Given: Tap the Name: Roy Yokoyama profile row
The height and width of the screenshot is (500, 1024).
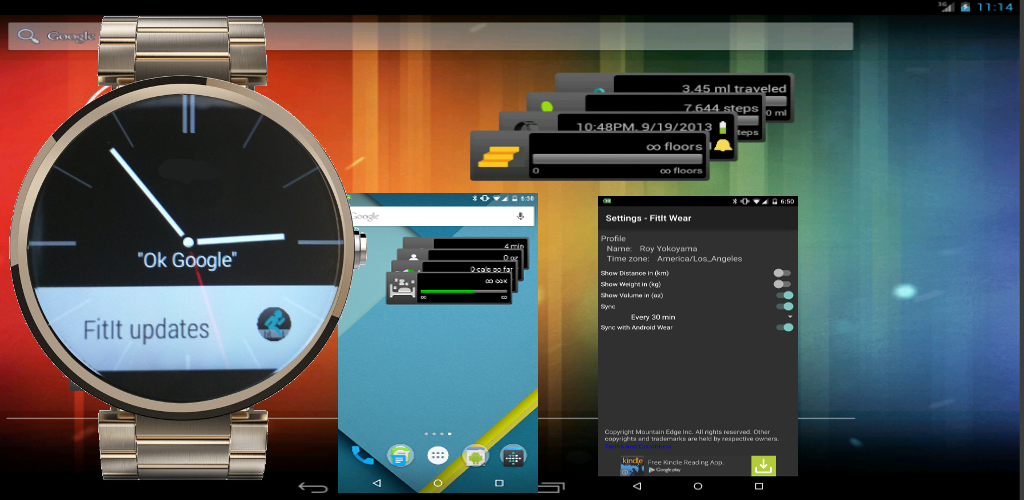Looking at the screenshot, I should pyautogui.click(x=652, y=249).
